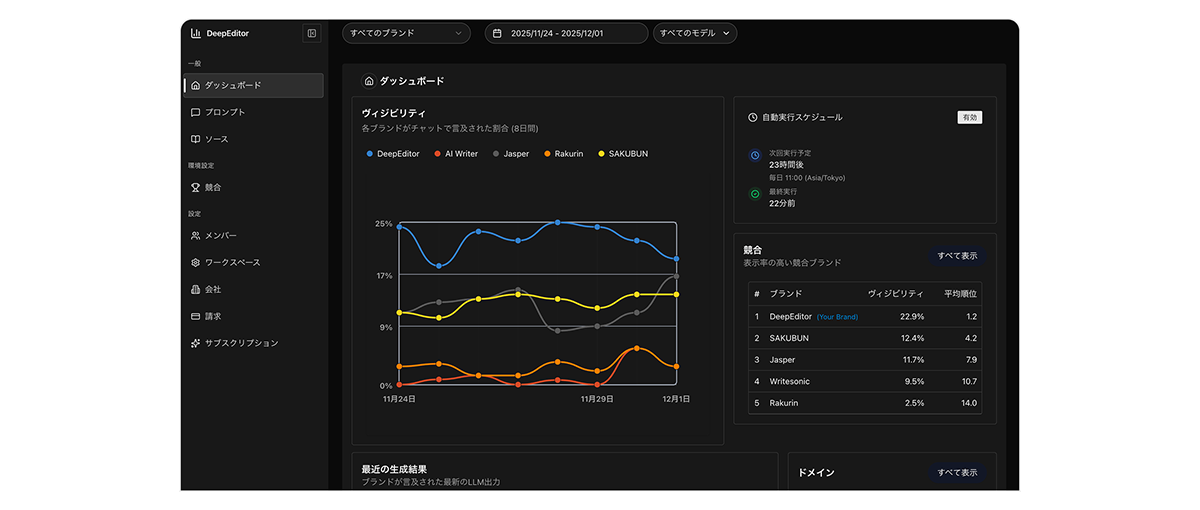Select the SAKUBUN row in competitors table
This screenshot has height=510, width=1200.
coord(865,338)
